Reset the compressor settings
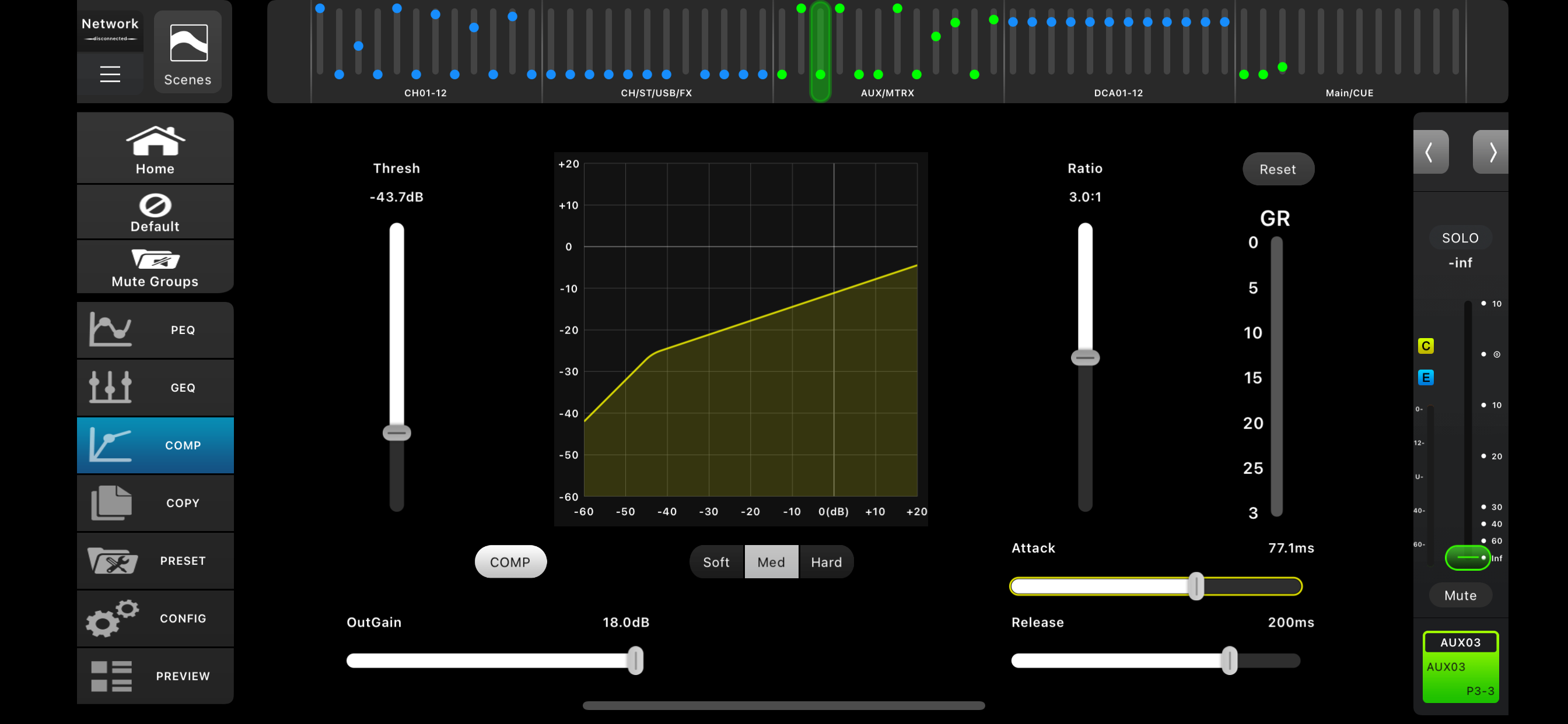The width and height of the screenshot is (1568, 724). point(1277,169)
